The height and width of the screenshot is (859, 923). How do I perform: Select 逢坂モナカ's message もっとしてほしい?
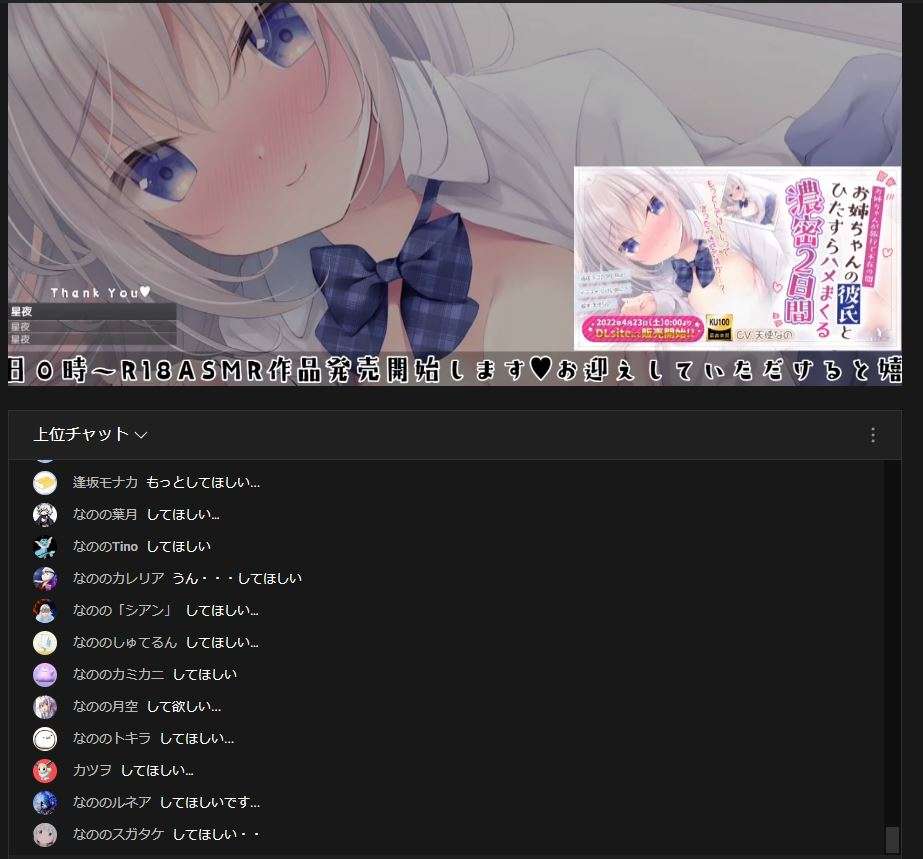point(203,483)
